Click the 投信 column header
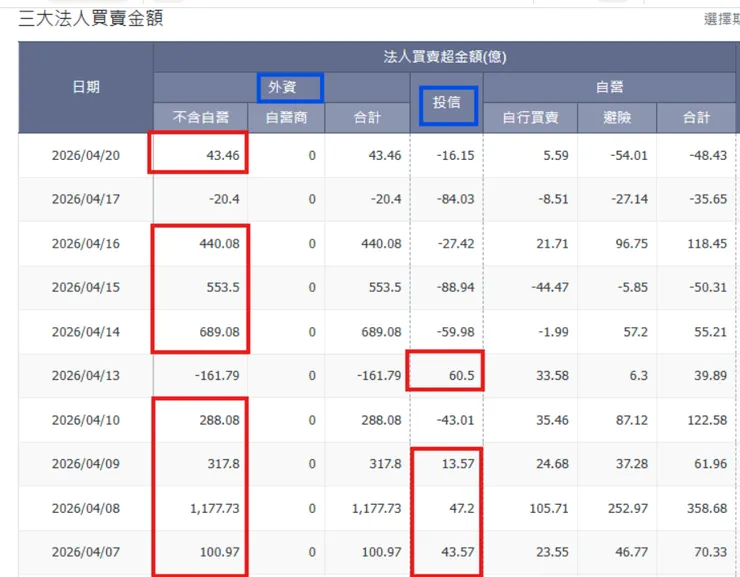Image resolution: width=740 pixels, height=577 pixels. 446,102
